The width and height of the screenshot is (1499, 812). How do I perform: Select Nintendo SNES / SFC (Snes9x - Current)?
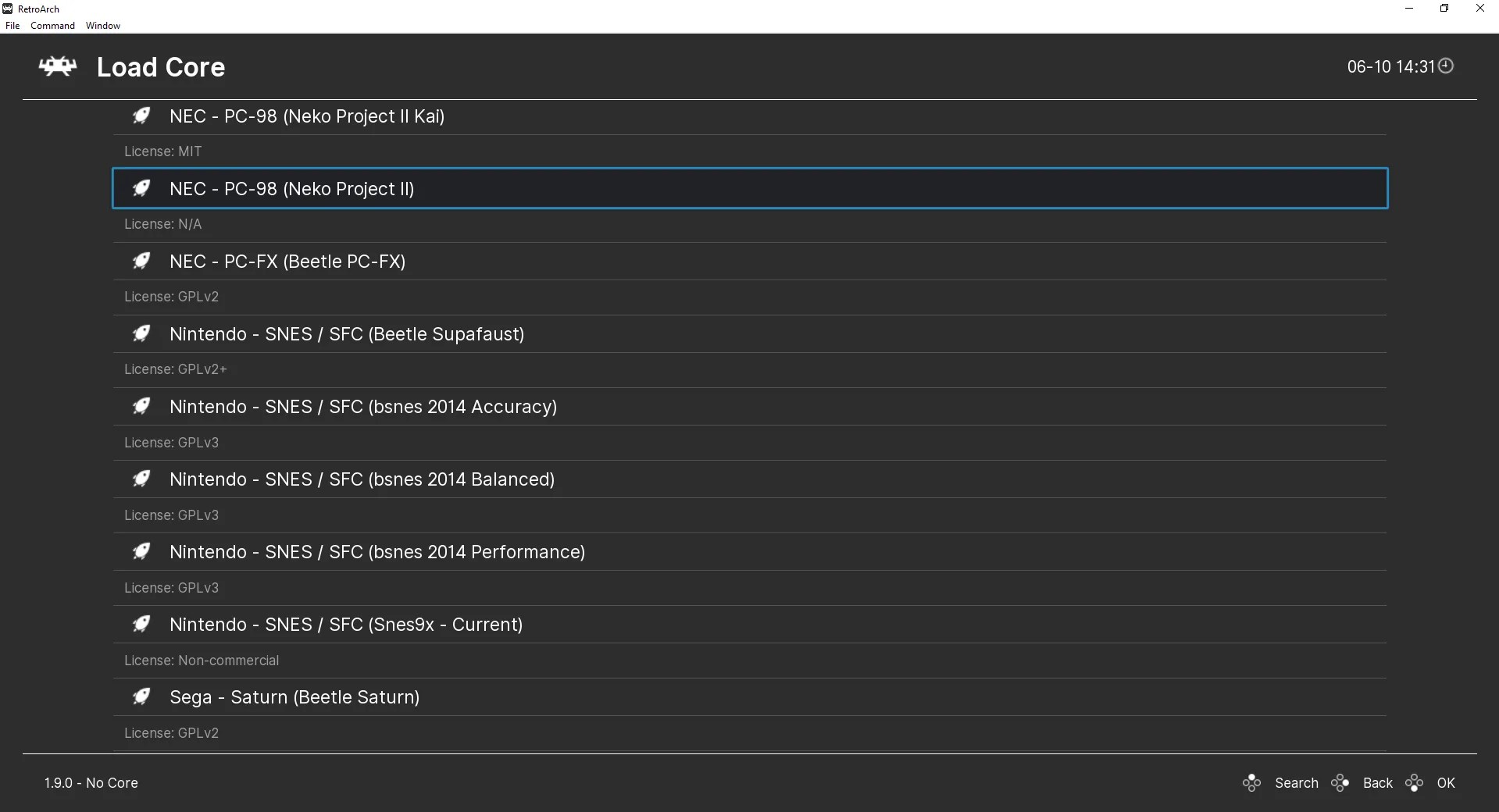pyautogui.click(x=750, y=625)
